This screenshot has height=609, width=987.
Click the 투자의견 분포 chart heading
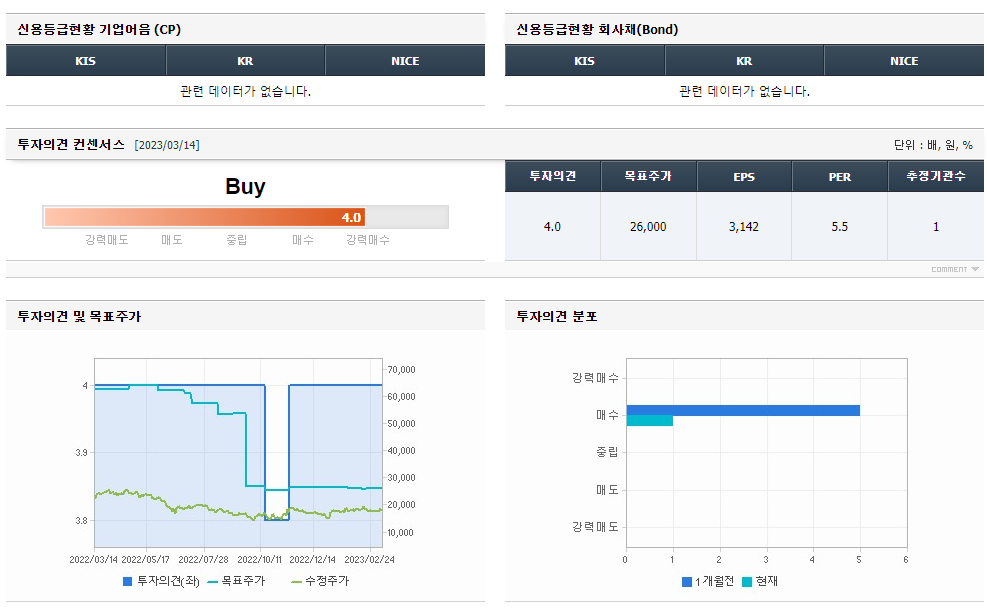tap(556, 316)
